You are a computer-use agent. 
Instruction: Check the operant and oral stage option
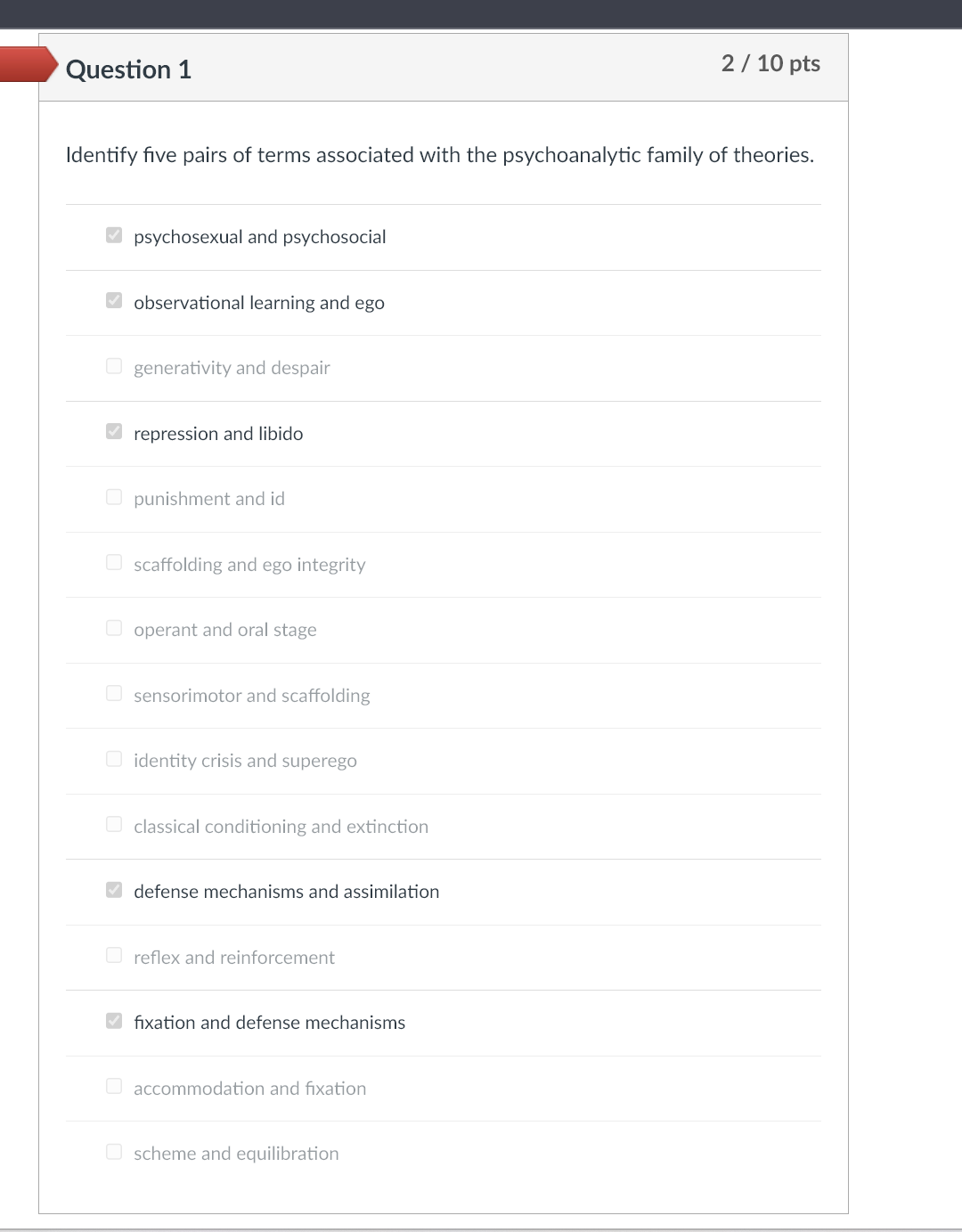click(114, 627)
